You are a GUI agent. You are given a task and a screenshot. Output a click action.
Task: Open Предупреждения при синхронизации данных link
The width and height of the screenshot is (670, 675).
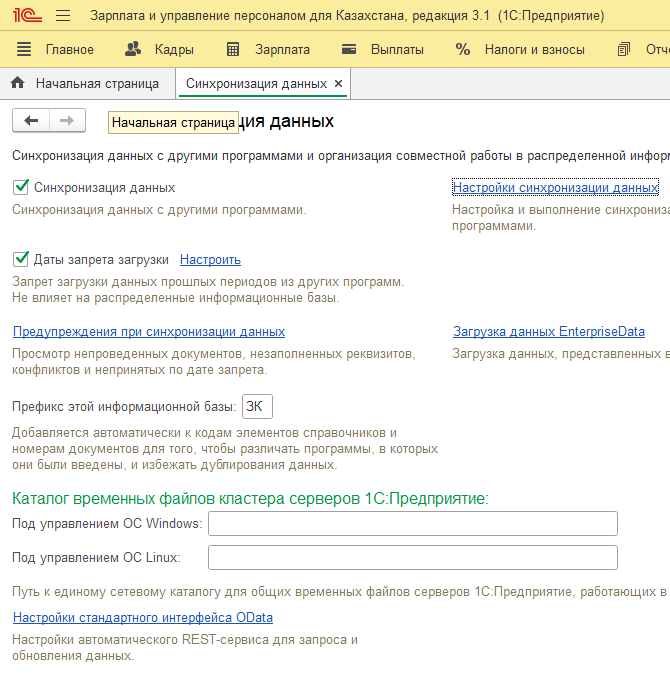pyautogui.click(x=149, y=332)
